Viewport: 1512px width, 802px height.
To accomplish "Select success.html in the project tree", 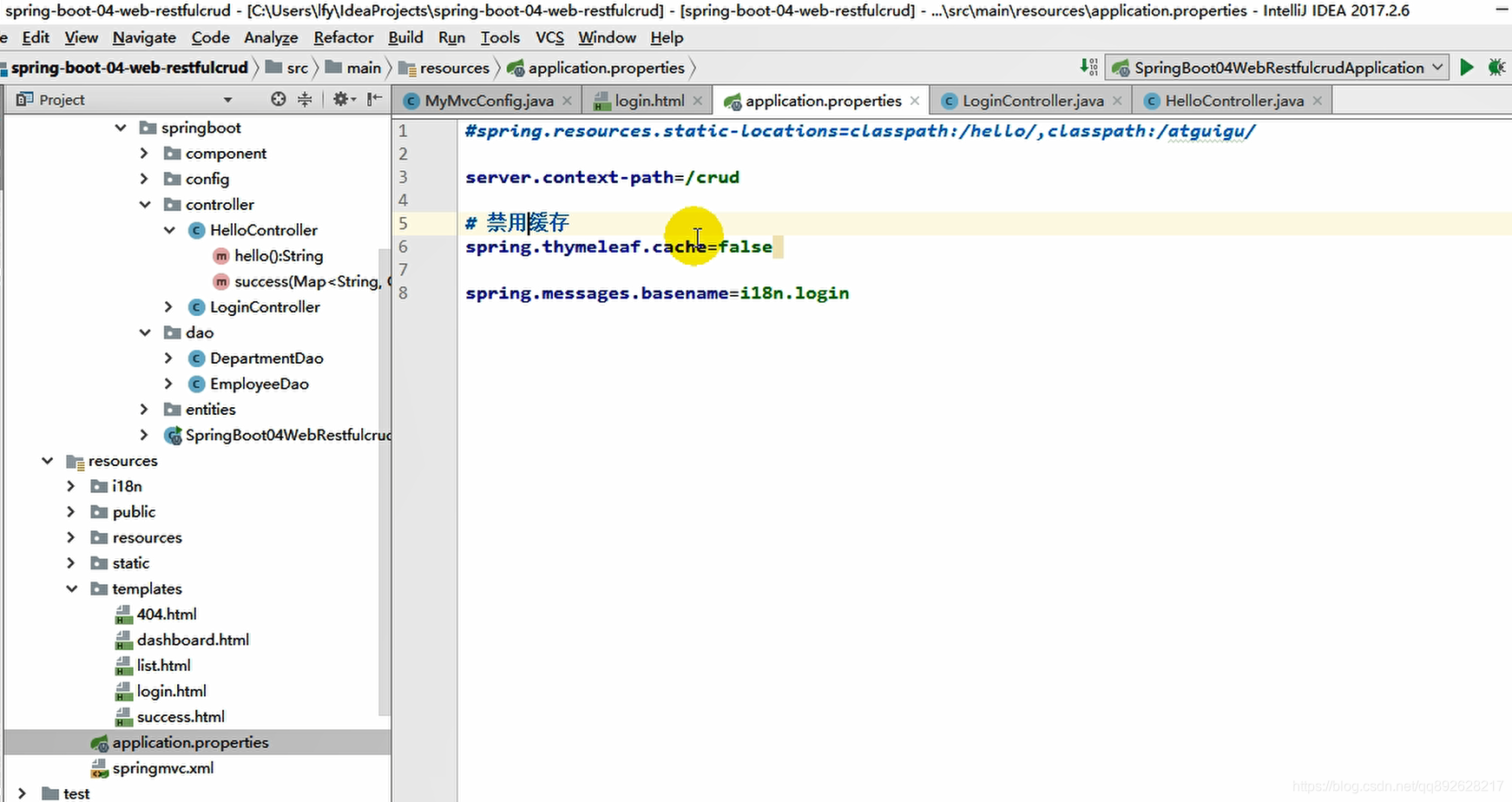I will 181,717.
